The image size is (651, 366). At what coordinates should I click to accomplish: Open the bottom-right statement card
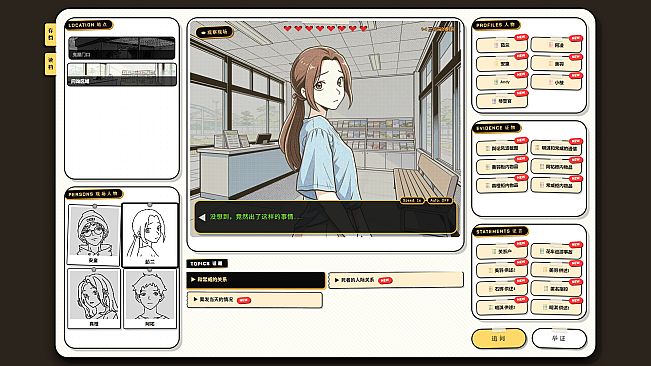point(556,307)
